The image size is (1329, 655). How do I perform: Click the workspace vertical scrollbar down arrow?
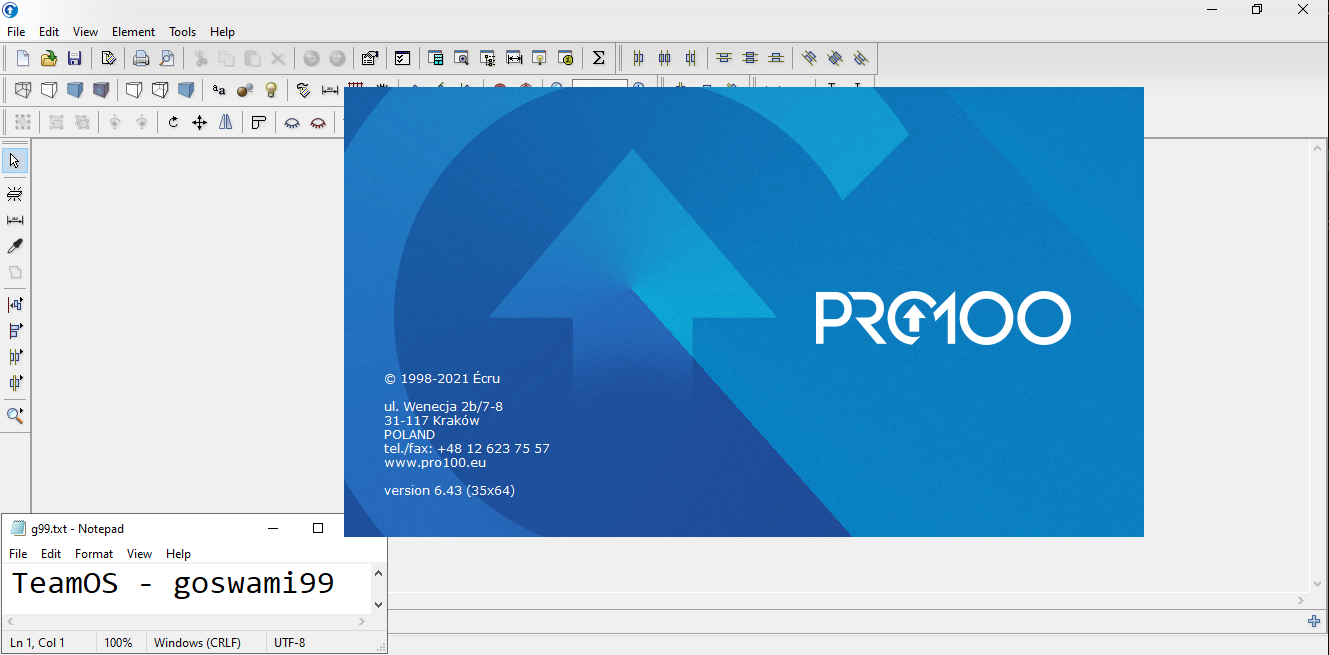point(1318,583)
